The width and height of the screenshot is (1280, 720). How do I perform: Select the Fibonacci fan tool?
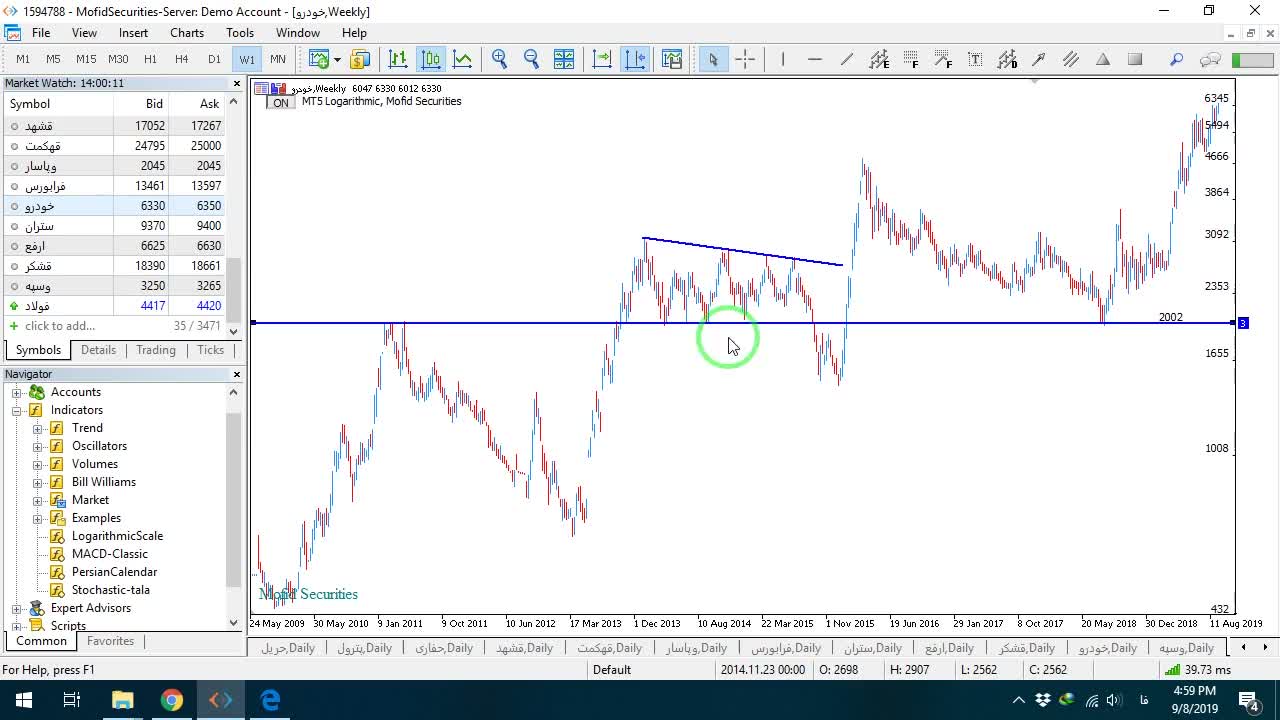point(943,59)
